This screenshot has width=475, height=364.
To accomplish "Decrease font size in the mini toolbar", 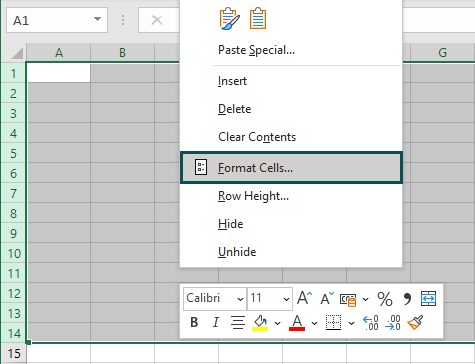I will tap(327, 298).
